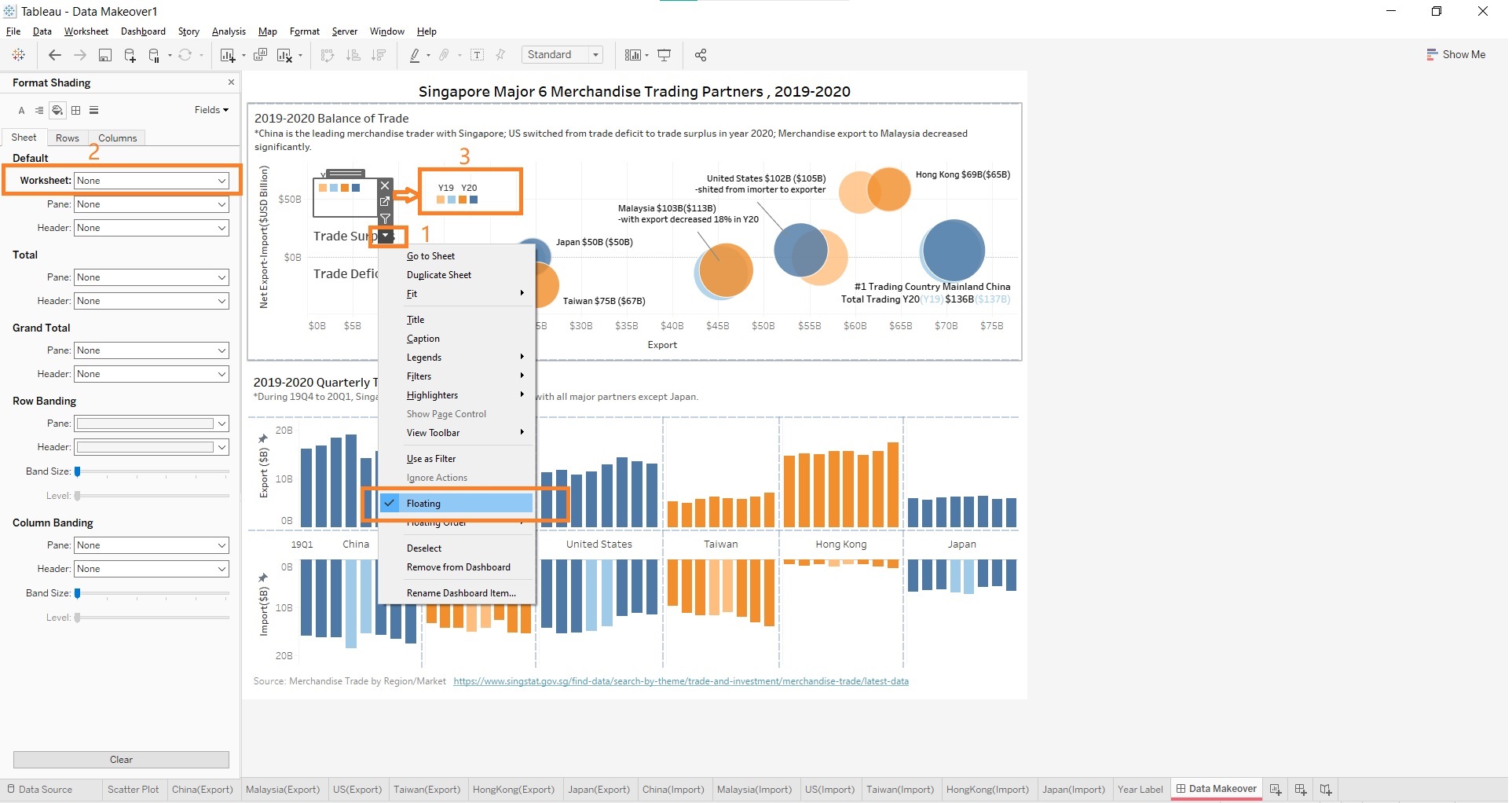Select the Shading paint bucket format icon

[57, 111]
